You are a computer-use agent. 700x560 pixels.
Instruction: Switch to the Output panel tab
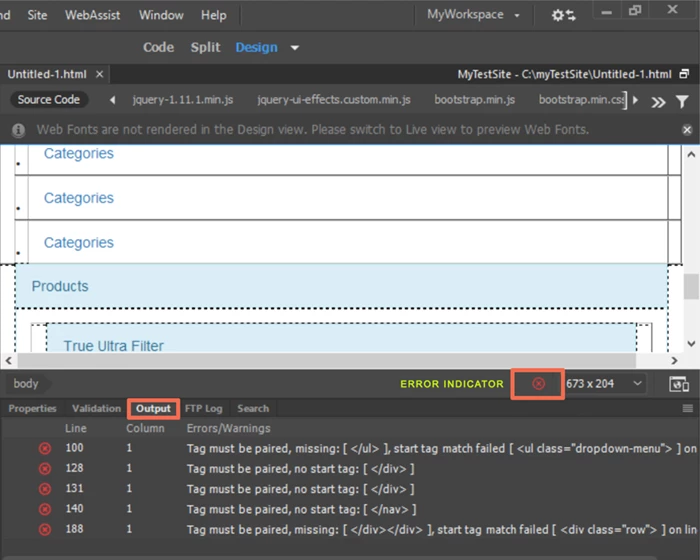coord(153,409)
